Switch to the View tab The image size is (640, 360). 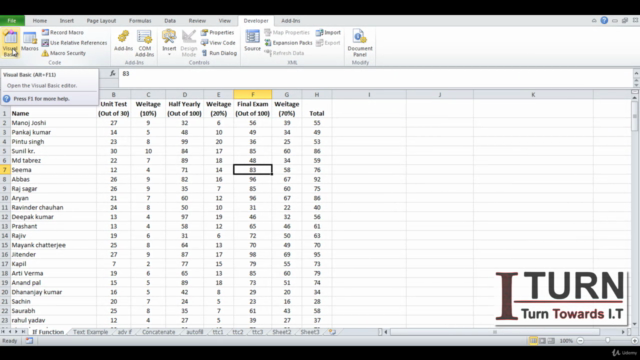click(x=224, y=20)
